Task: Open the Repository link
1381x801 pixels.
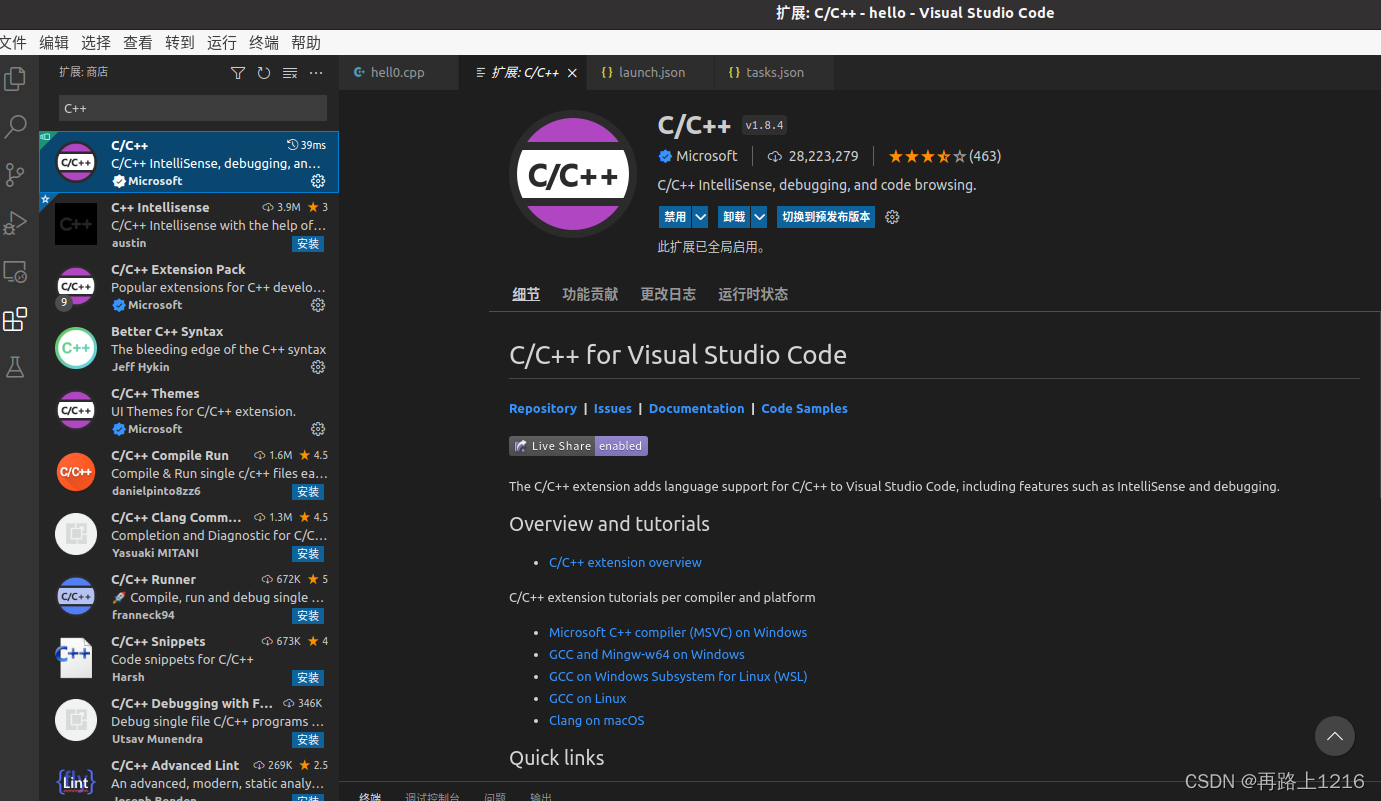Action: point(543,409)
